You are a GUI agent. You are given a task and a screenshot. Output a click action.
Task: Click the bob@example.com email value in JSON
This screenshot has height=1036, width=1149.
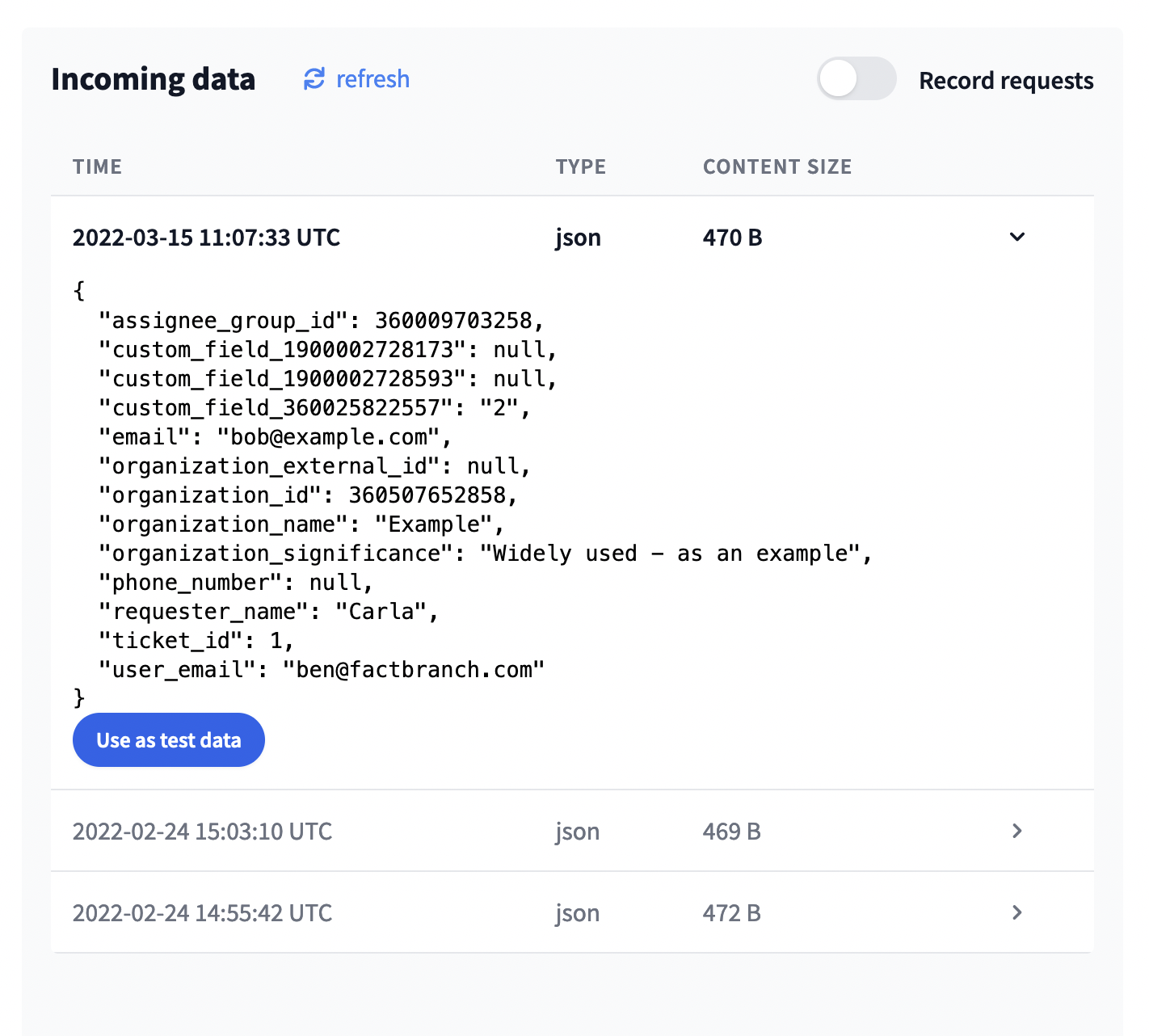pos(330,437)
